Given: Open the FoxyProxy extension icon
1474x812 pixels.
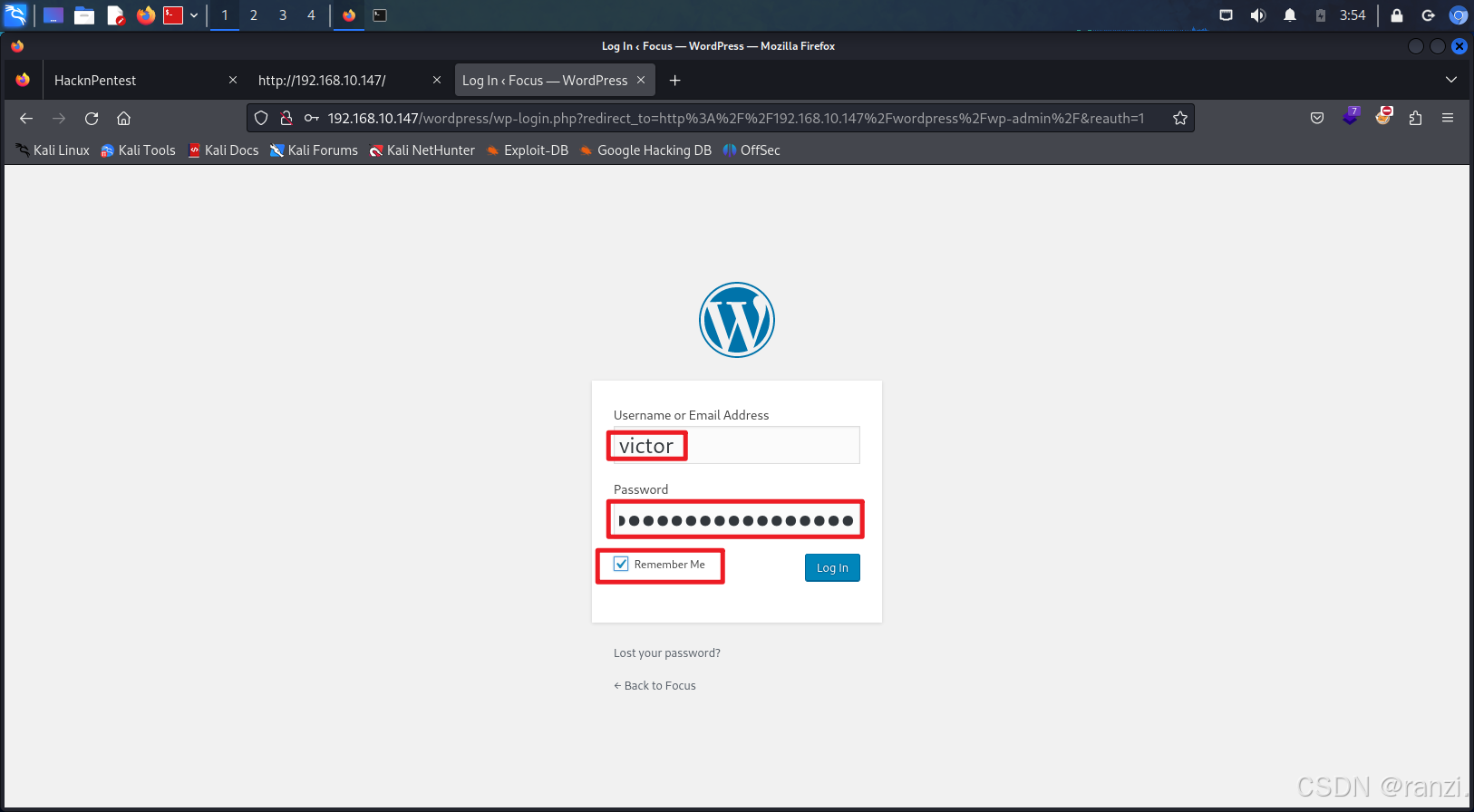Looking at the screenshot, I should click(x=1383, y=116).
